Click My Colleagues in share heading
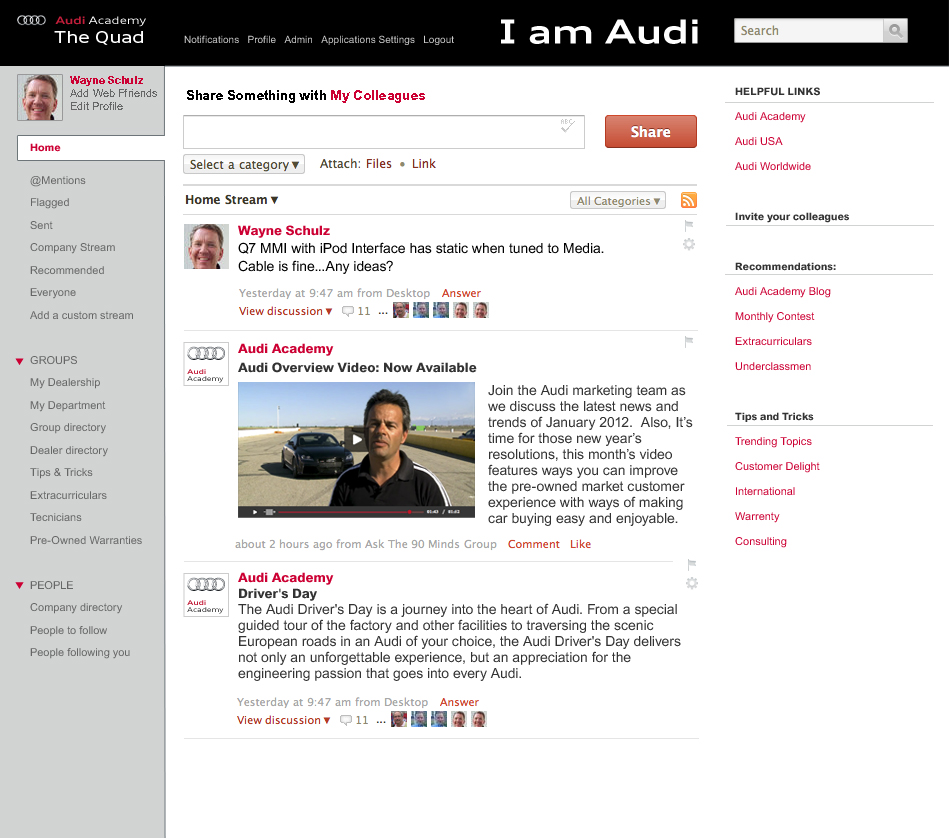949x838 pixels. pos(378,96)
